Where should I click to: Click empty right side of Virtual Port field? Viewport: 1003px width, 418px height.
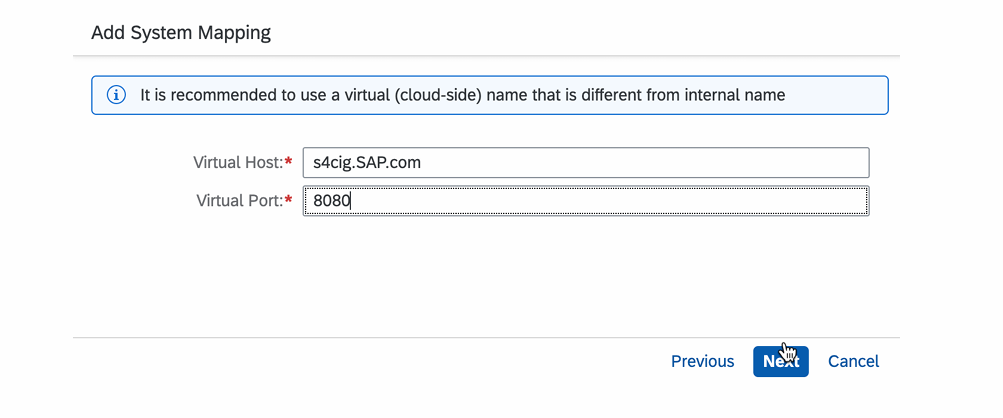750,201
